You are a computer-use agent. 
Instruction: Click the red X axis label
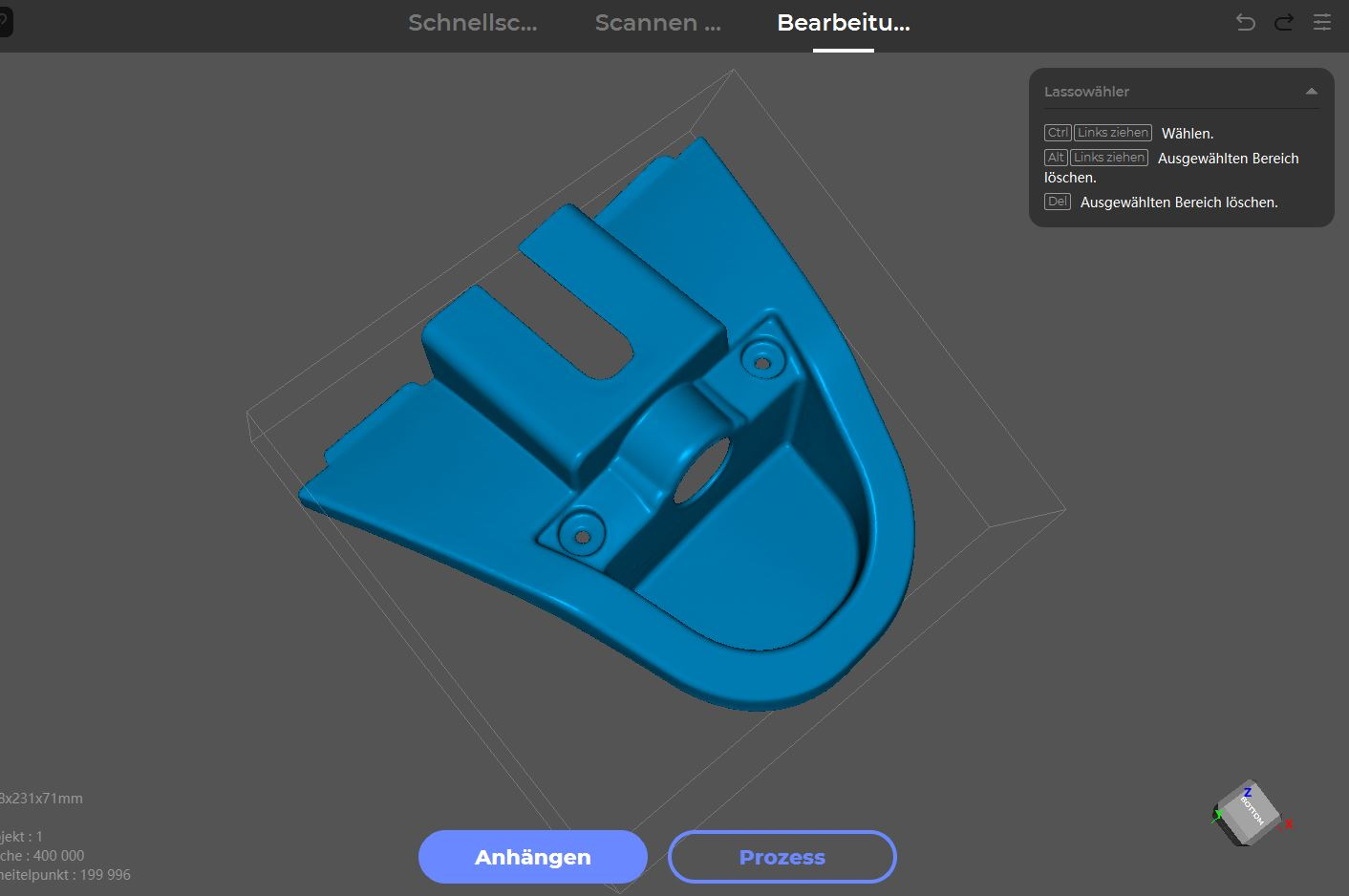(1289, 823)
